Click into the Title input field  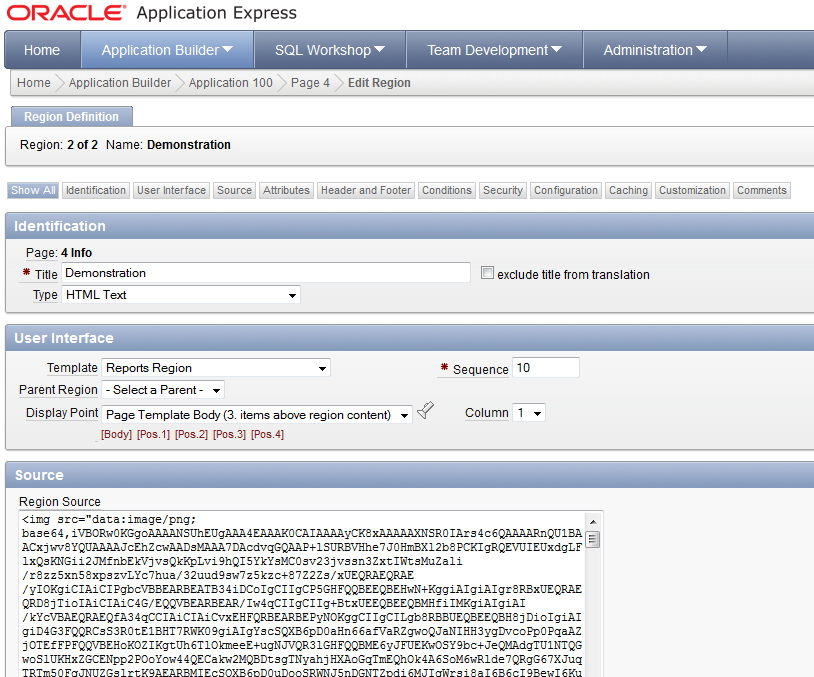266,273
